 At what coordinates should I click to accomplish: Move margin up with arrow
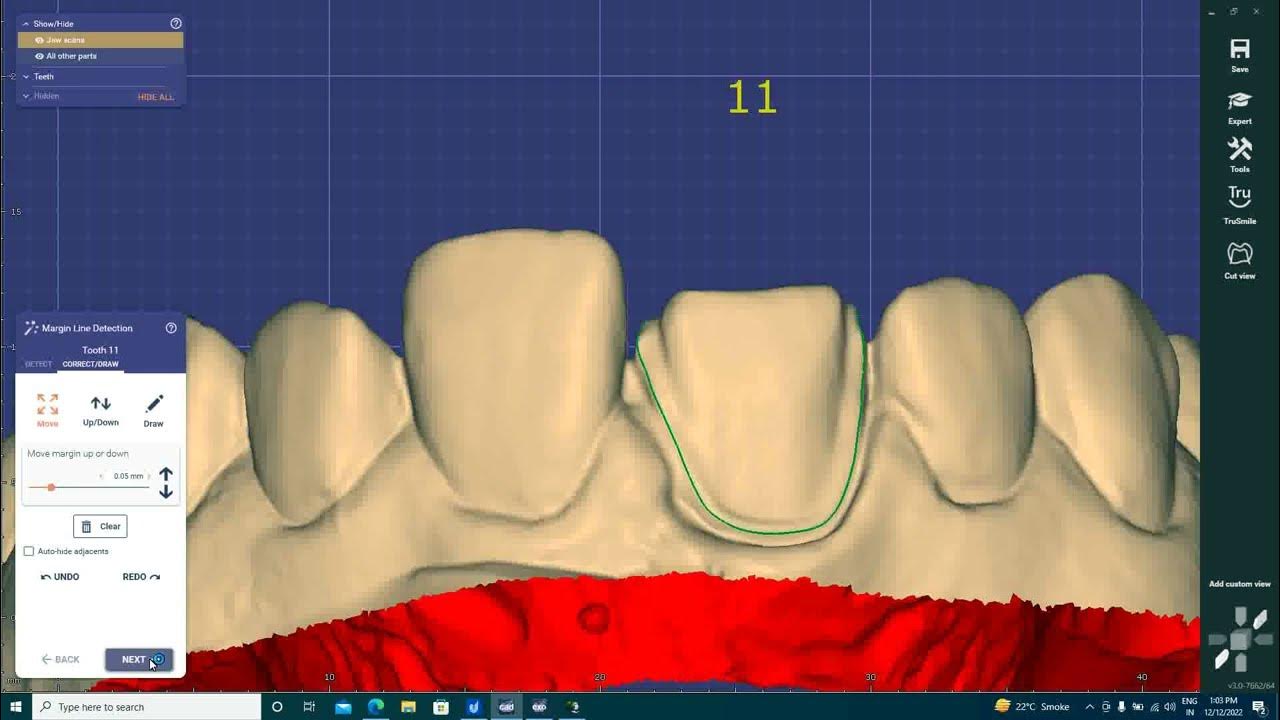pyautogui.click(x=166, y=475)
